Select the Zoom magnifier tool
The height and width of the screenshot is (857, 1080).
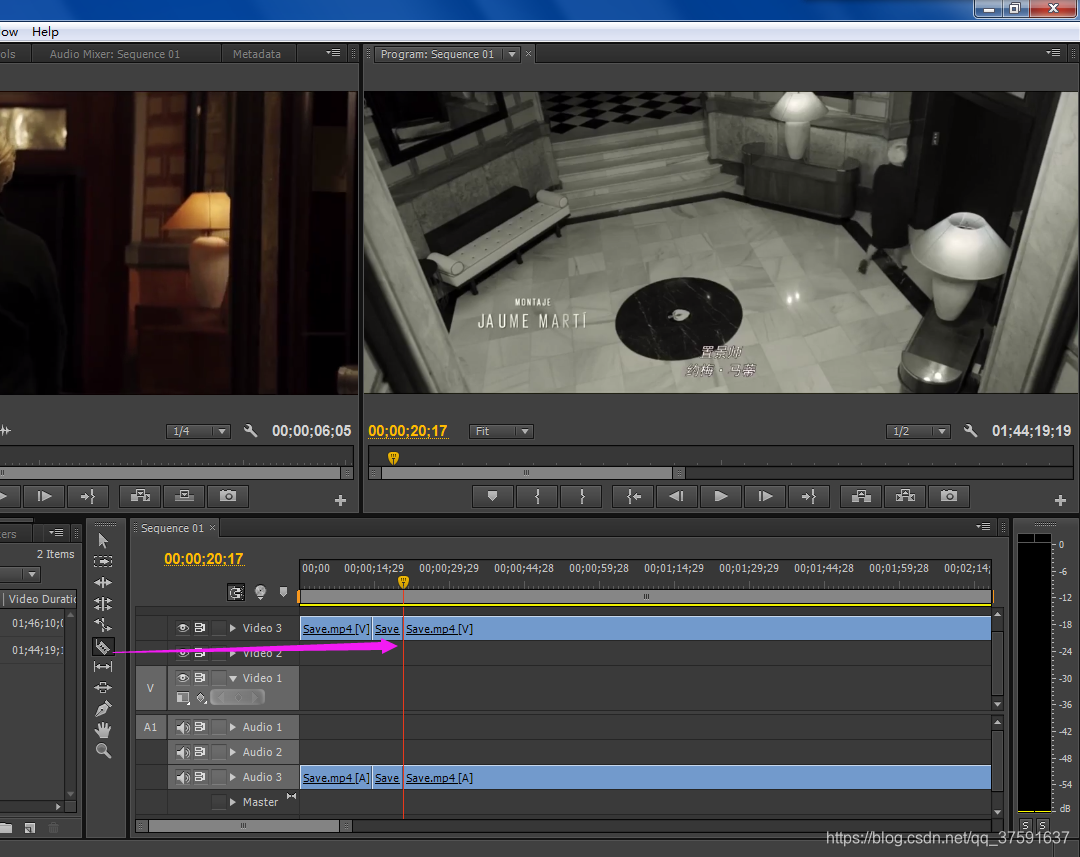pos(103,751)
